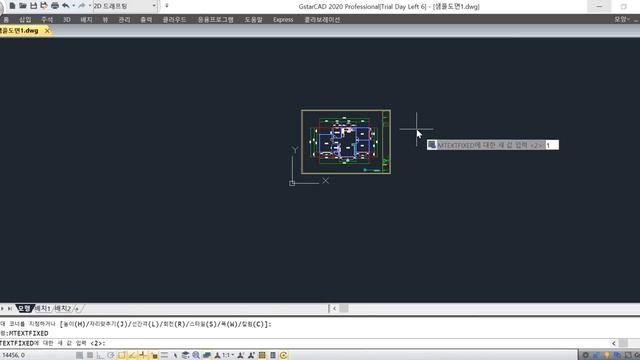Image resolution: width=640 pixels, height=360 pixels.
Task: Click the second annotation icon after 1:1
Action: pos(251,355)
